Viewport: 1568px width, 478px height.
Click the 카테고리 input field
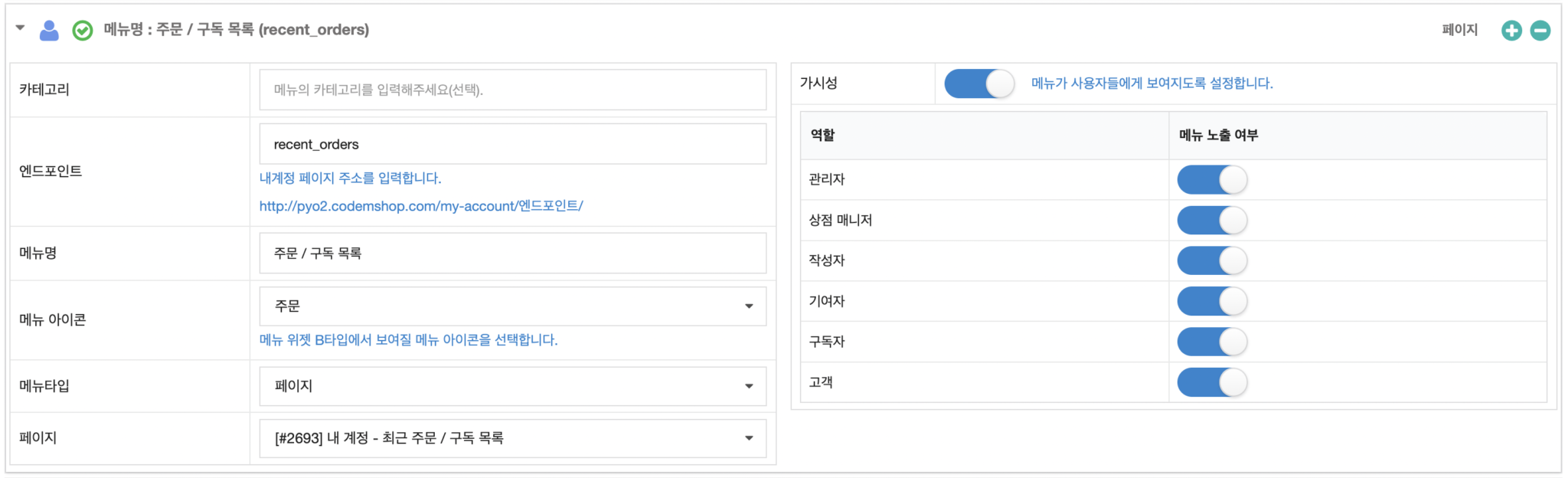512,90
